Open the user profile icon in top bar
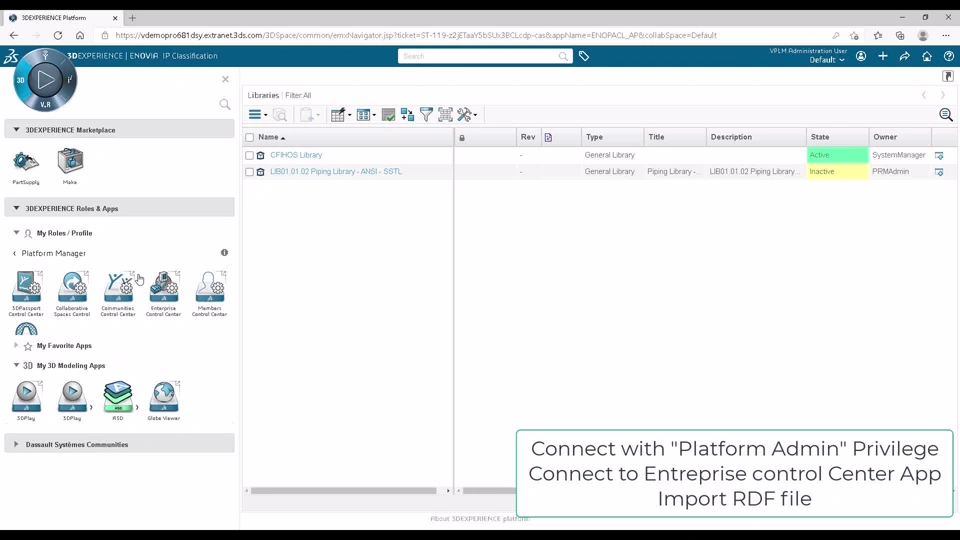Screen dimensions: 960x540 point(861,56)
